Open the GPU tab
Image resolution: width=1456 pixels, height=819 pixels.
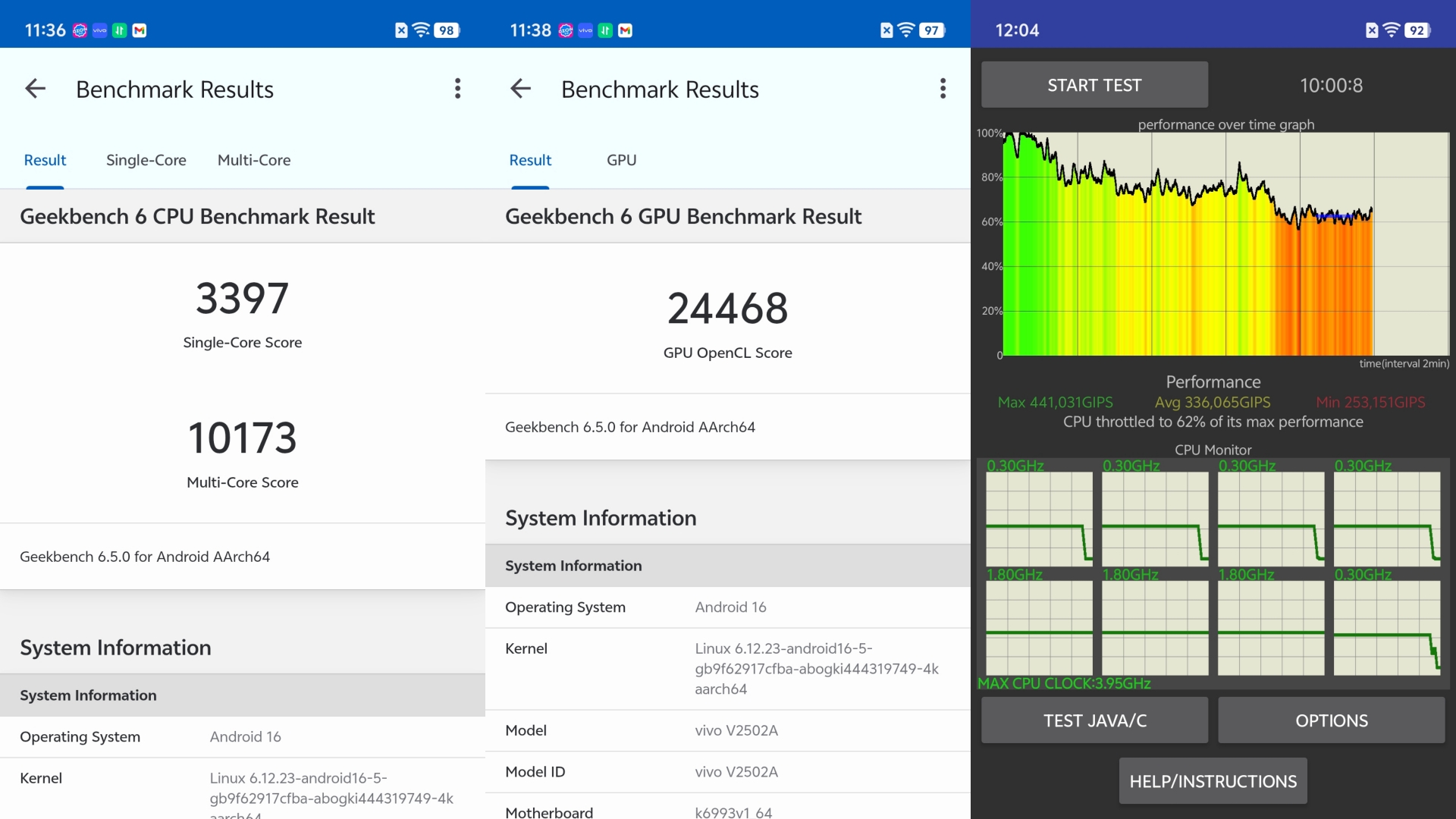[x=621, y=160]
